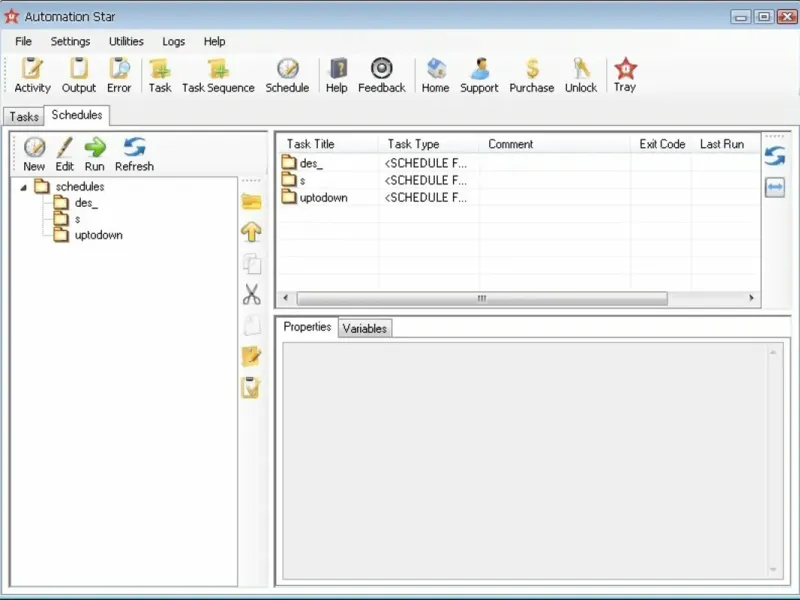
Task: Click the Purchase dollar icon
Action: pos(532,76)
